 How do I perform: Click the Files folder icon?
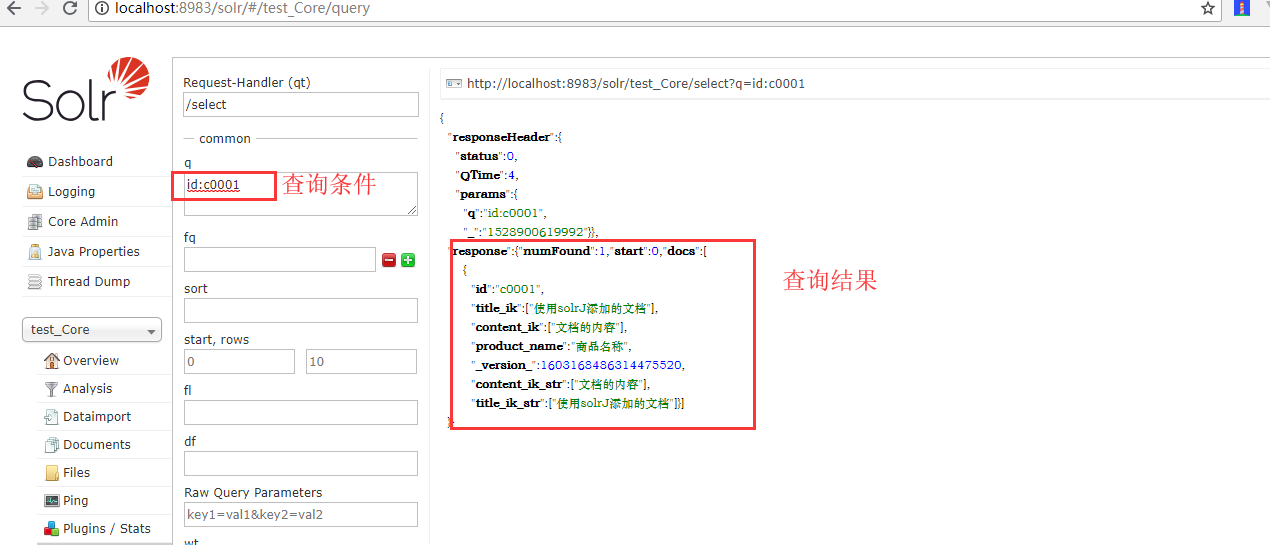point(52,472)
